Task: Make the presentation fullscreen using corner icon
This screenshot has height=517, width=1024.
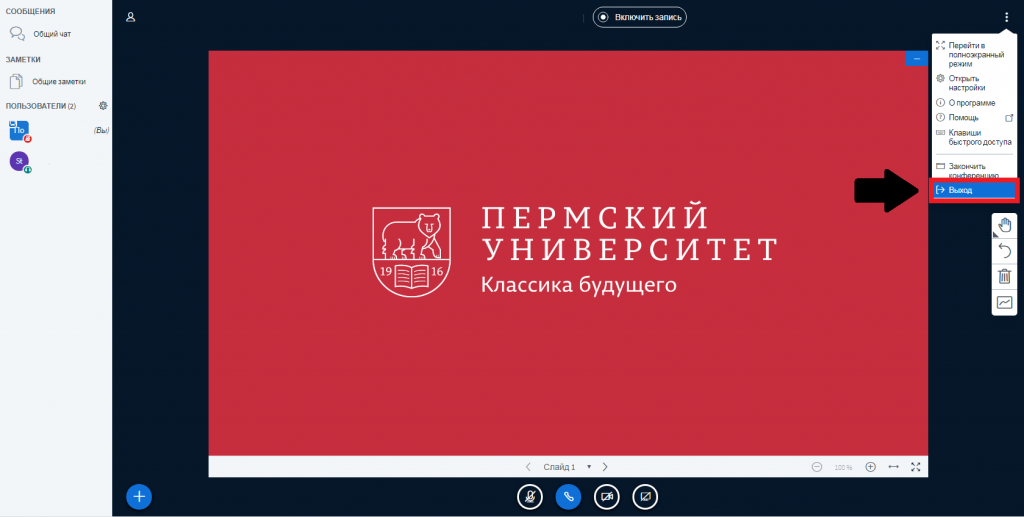Action: pos(915,467)
